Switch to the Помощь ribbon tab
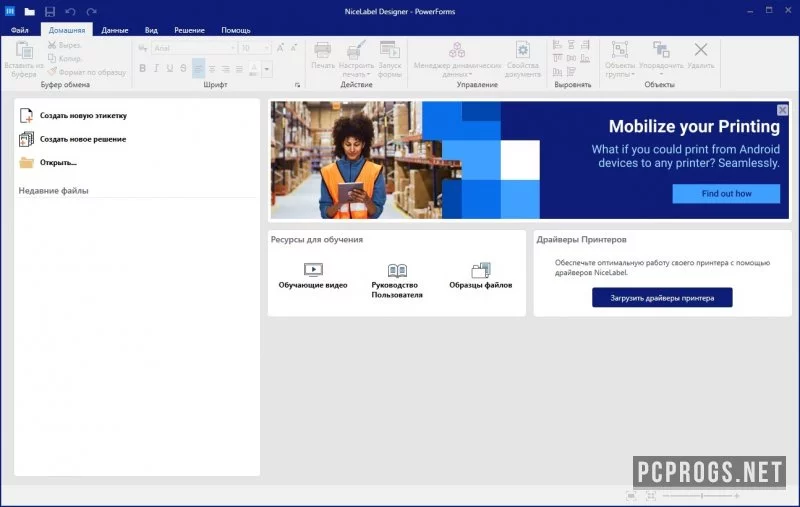This screenshot has height=507, width=800. 236,30
